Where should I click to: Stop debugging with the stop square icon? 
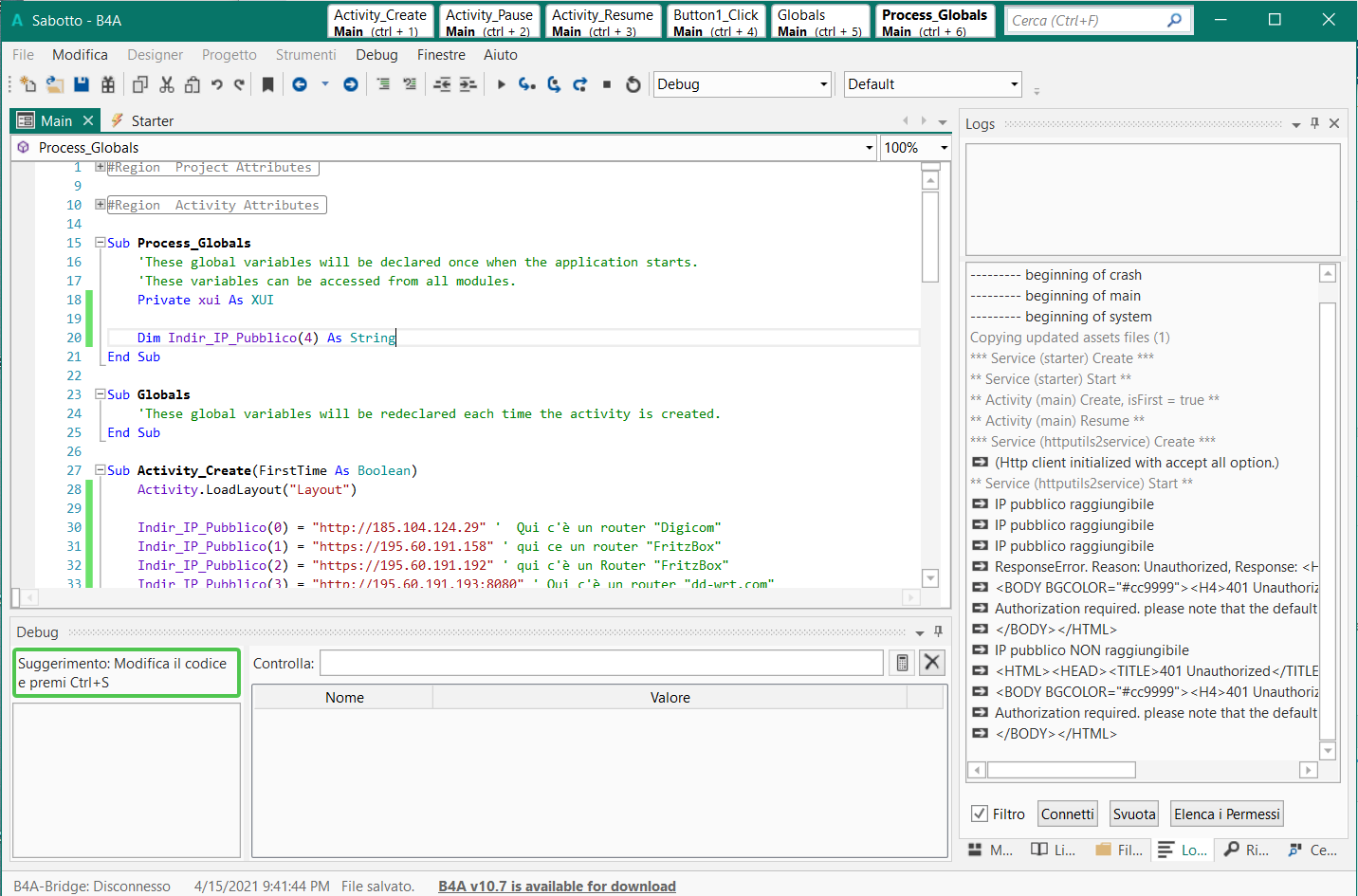point(607,84)
